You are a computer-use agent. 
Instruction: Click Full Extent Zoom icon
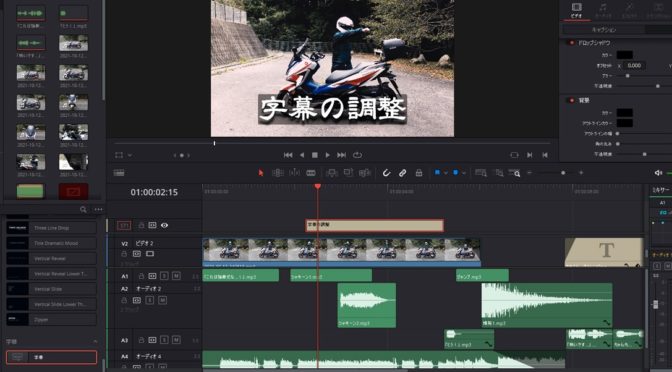(481, 173)
